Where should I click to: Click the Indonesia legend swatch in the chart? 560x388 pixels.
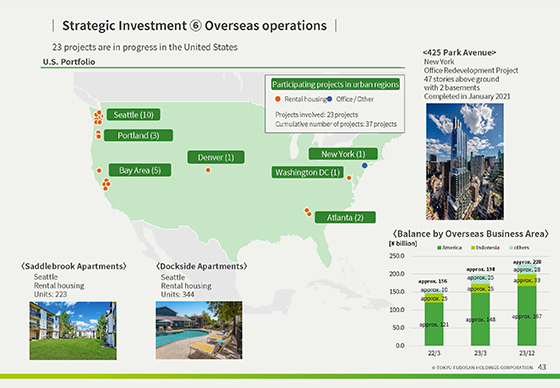pos(473,248)
